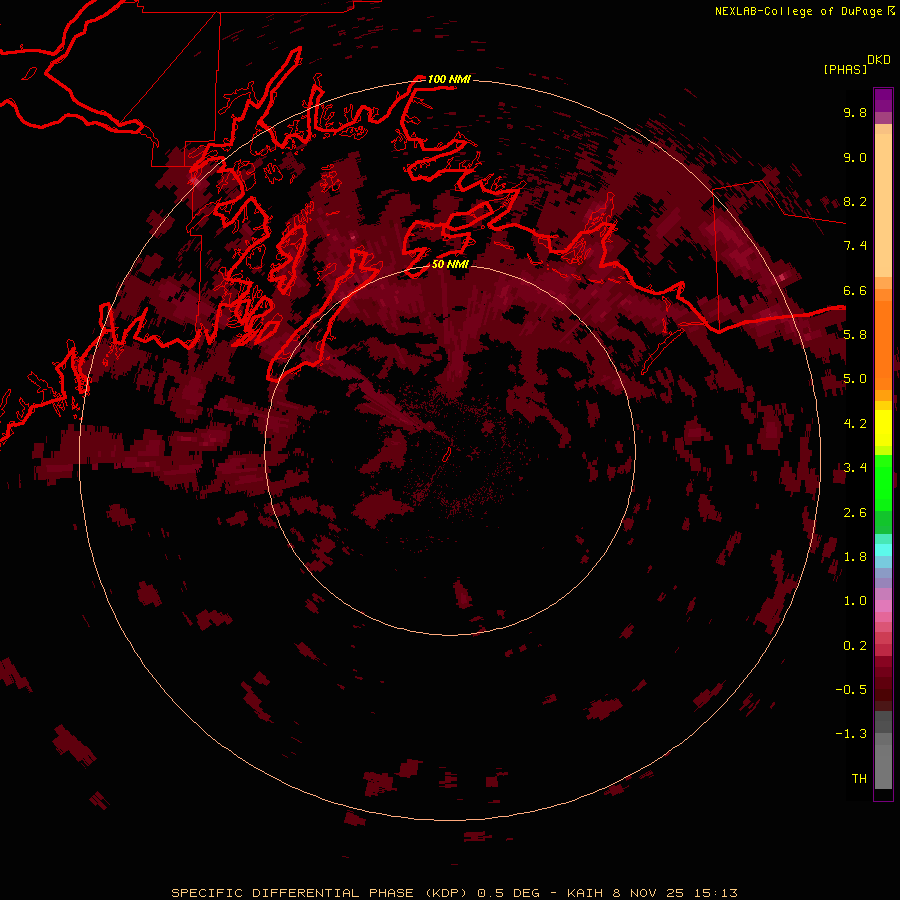
Task: Pick the purple top segment of color bar
Action: pyautogui.click(x=883, y=100)
